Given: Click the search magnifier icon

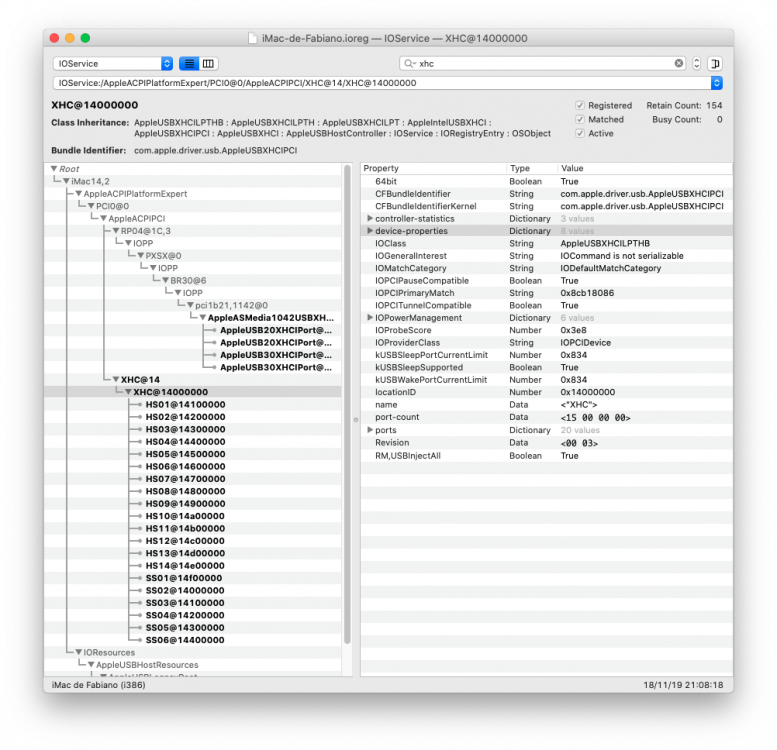Looking at the screenshot, I should click(409, 63).
